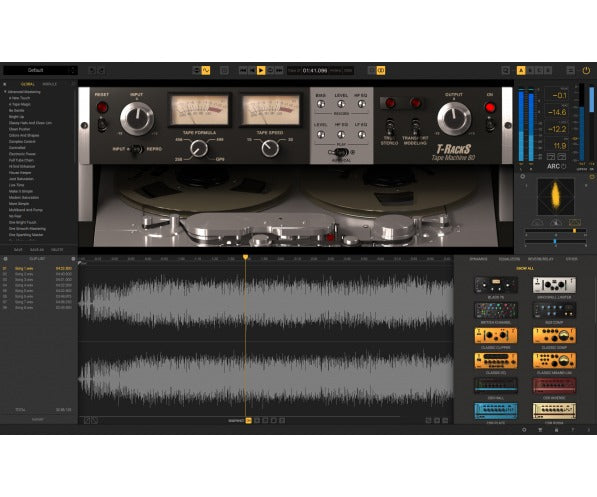Click SAVE below the preset list
The width and height of the screenshot is (597, 497).
click(x=18, y=250)
